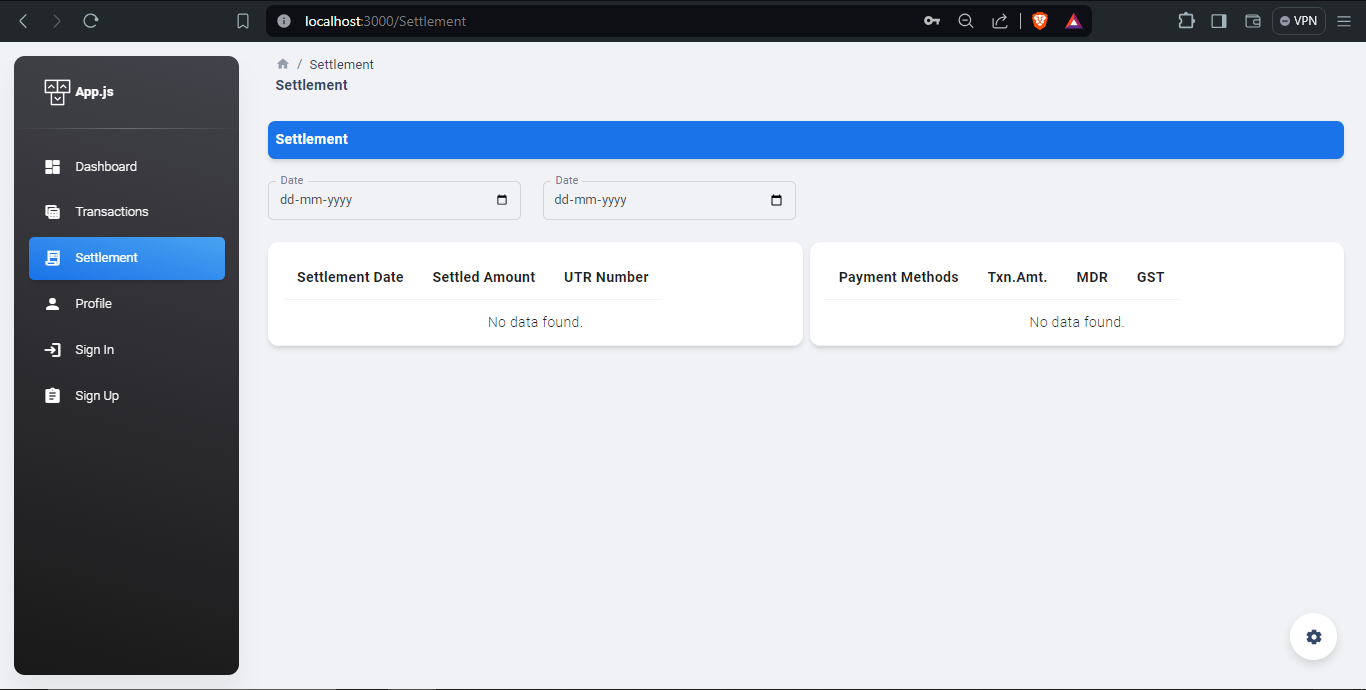Navigate to Transactions in sidebar
This screenshot has height=690, width=1366.
coord(127,212)
